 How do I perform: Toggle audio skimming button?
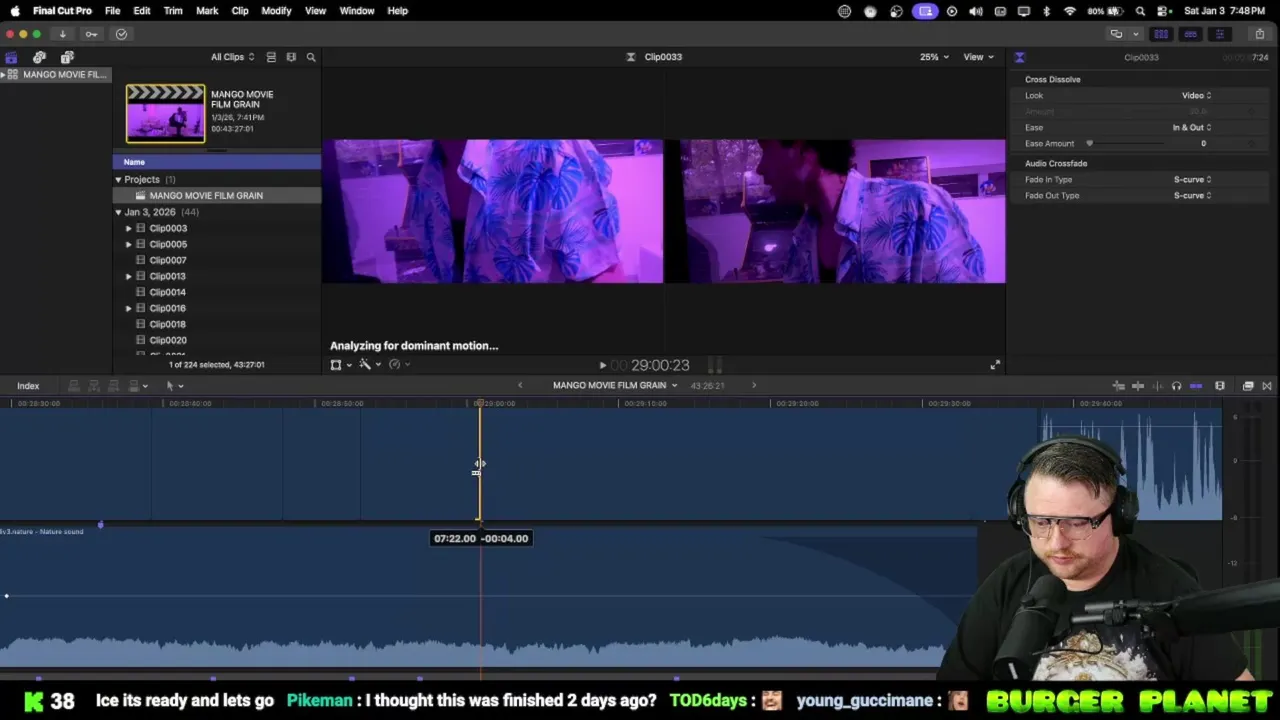pos(1157,386)
